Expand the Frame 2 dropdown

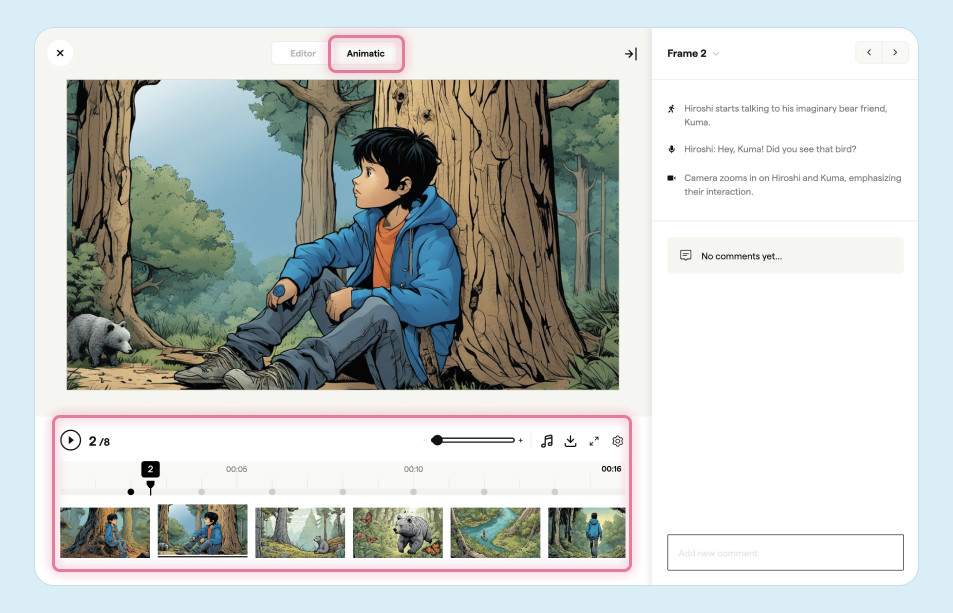[x=715, y=53]
